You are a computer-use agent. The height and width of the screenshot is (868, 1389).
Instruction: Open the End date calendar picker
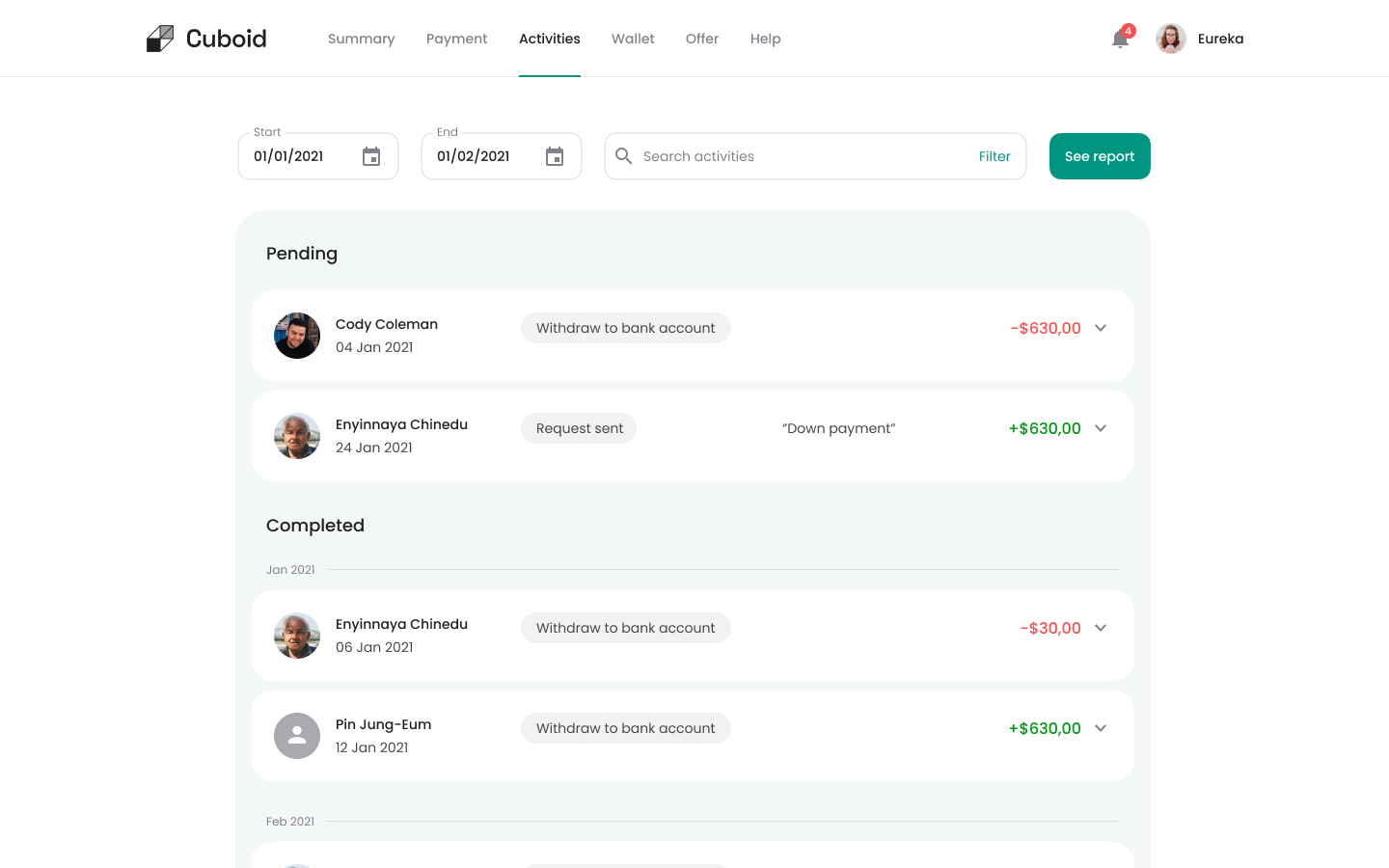coord(555,156)
